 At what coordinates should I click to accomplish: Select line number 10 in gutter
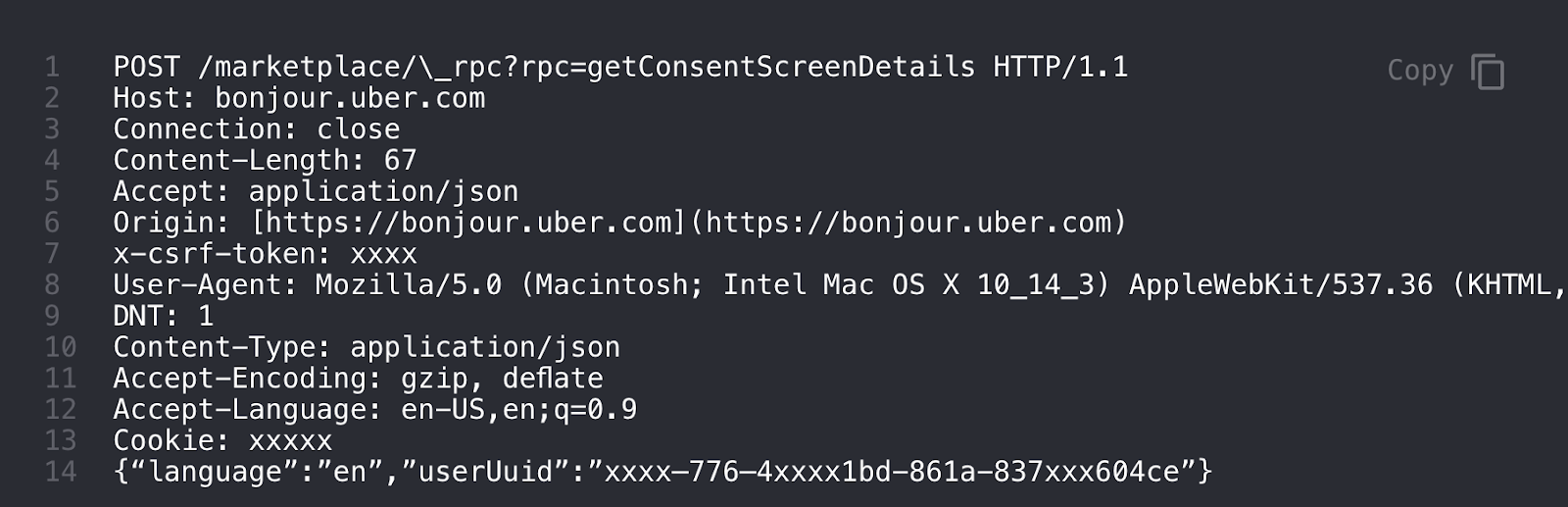point(60,347)
